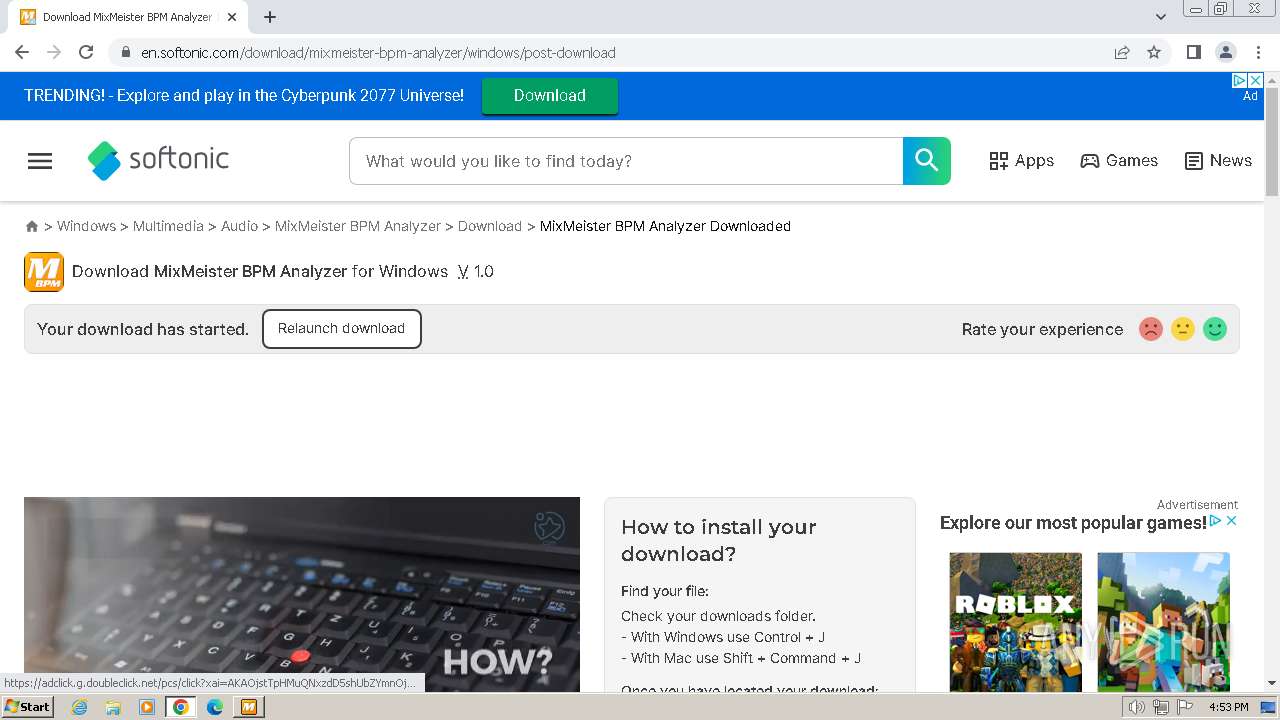Click the browser forward arrow
The height and width of the screenshot is (720, 1280).
pyautogui.click(x=54, y=52)
